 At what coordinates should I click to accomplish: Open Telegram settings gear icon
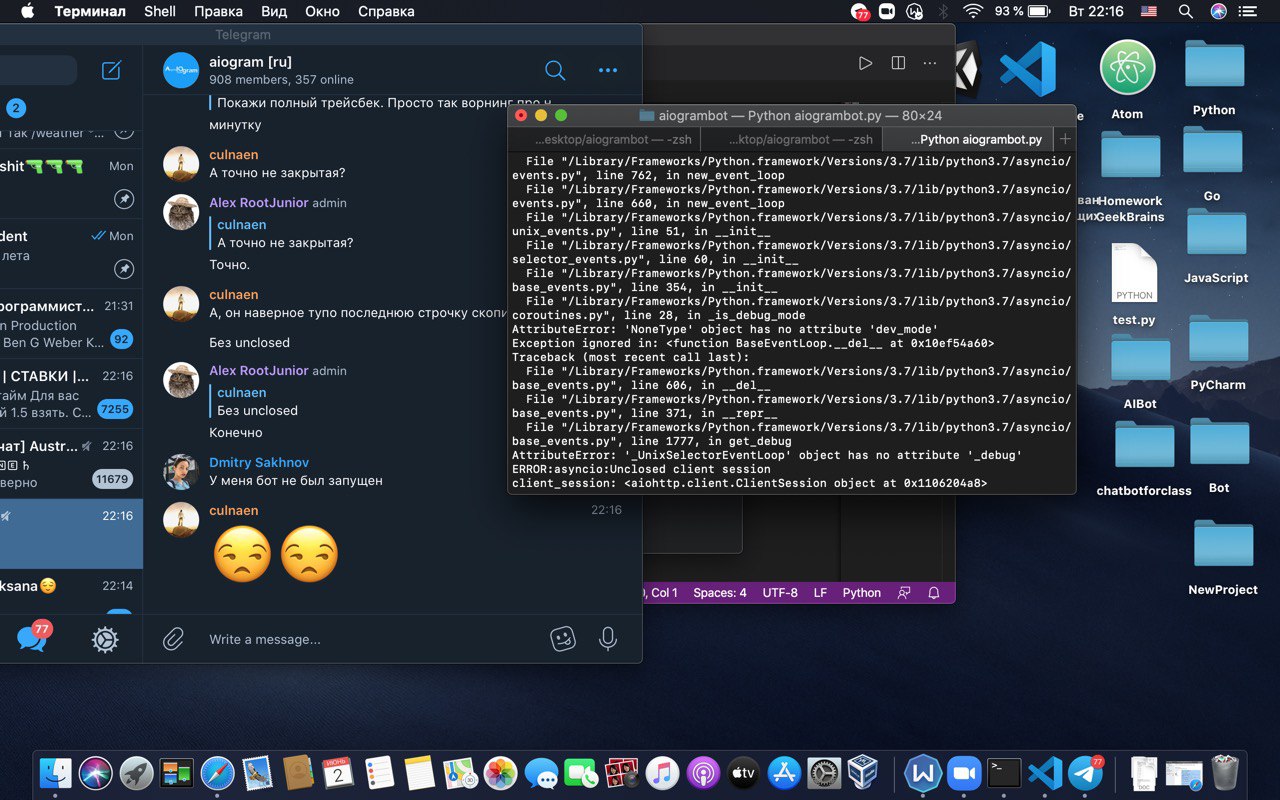click(105, 640)
